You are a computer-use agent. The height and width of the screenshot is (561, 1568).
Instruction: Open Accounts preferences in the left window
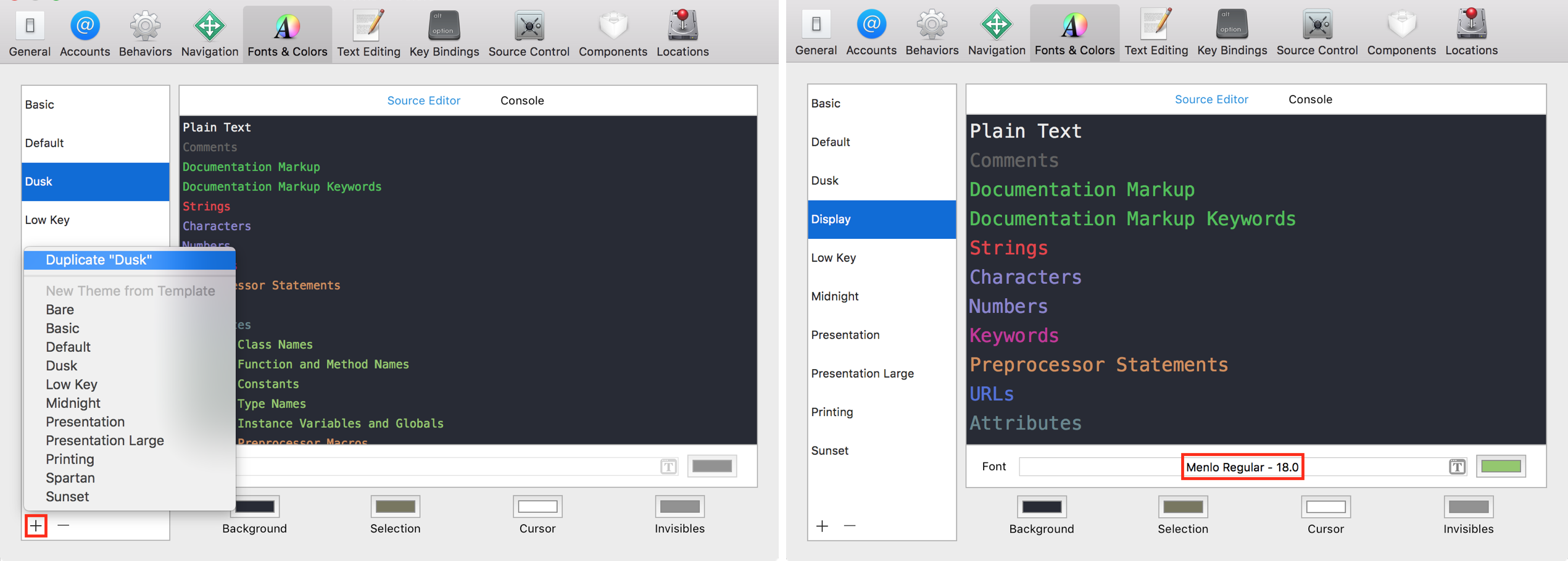85,35
